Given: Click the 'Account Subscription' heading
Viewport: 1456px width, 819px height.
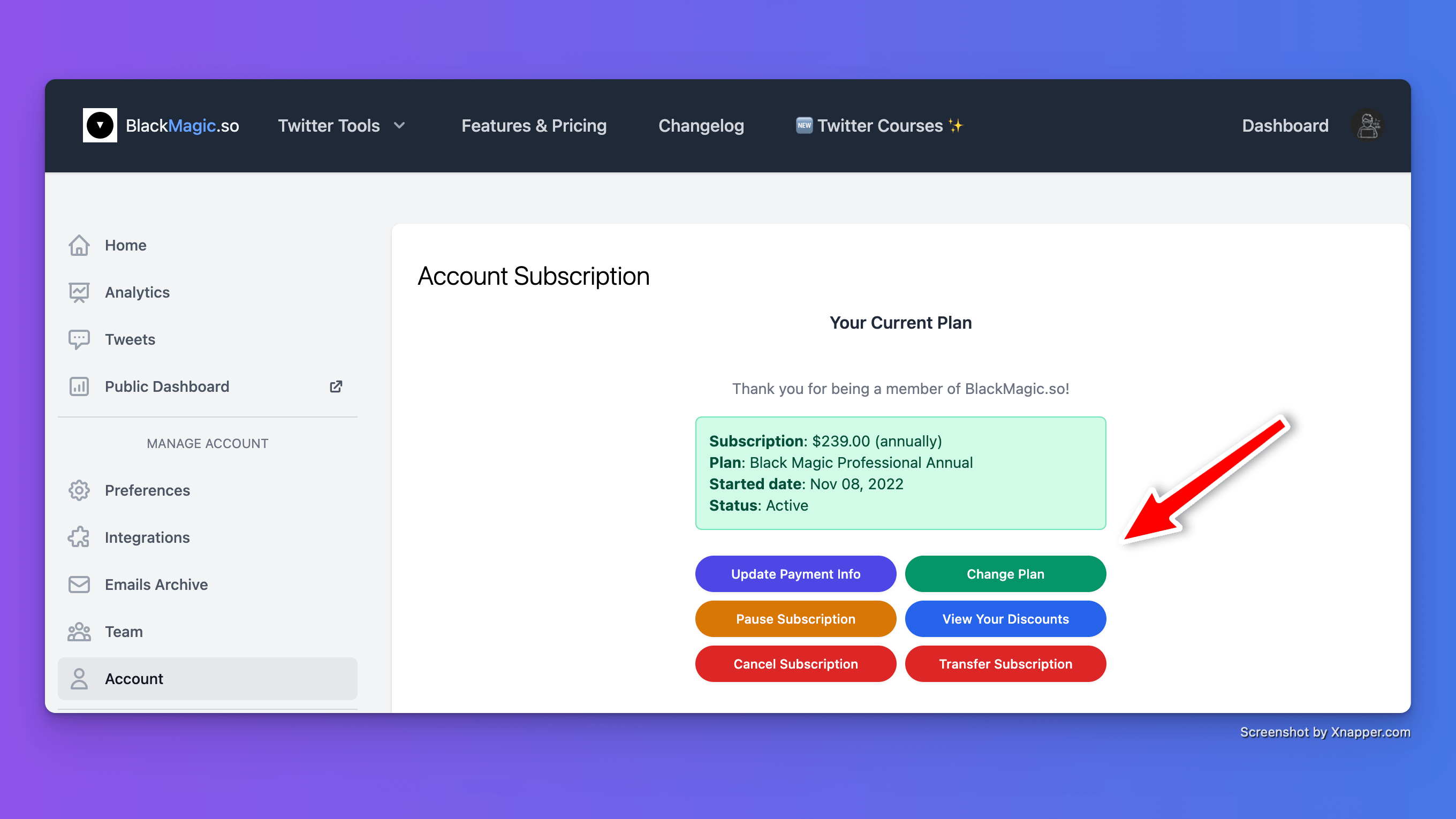Looking at the screenshot, I should coord(534,276).
